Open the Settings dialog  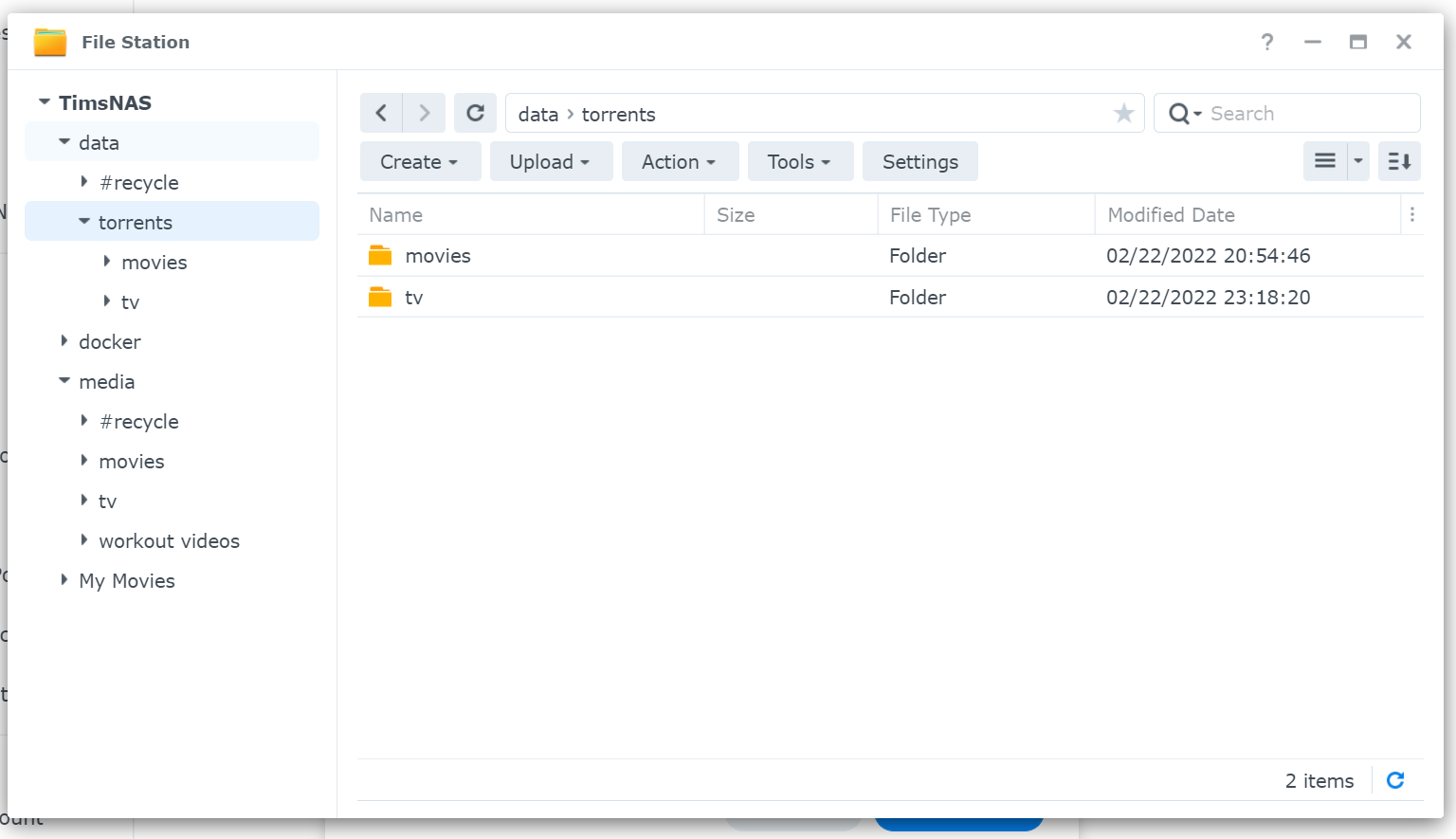(x=919, y=161)
